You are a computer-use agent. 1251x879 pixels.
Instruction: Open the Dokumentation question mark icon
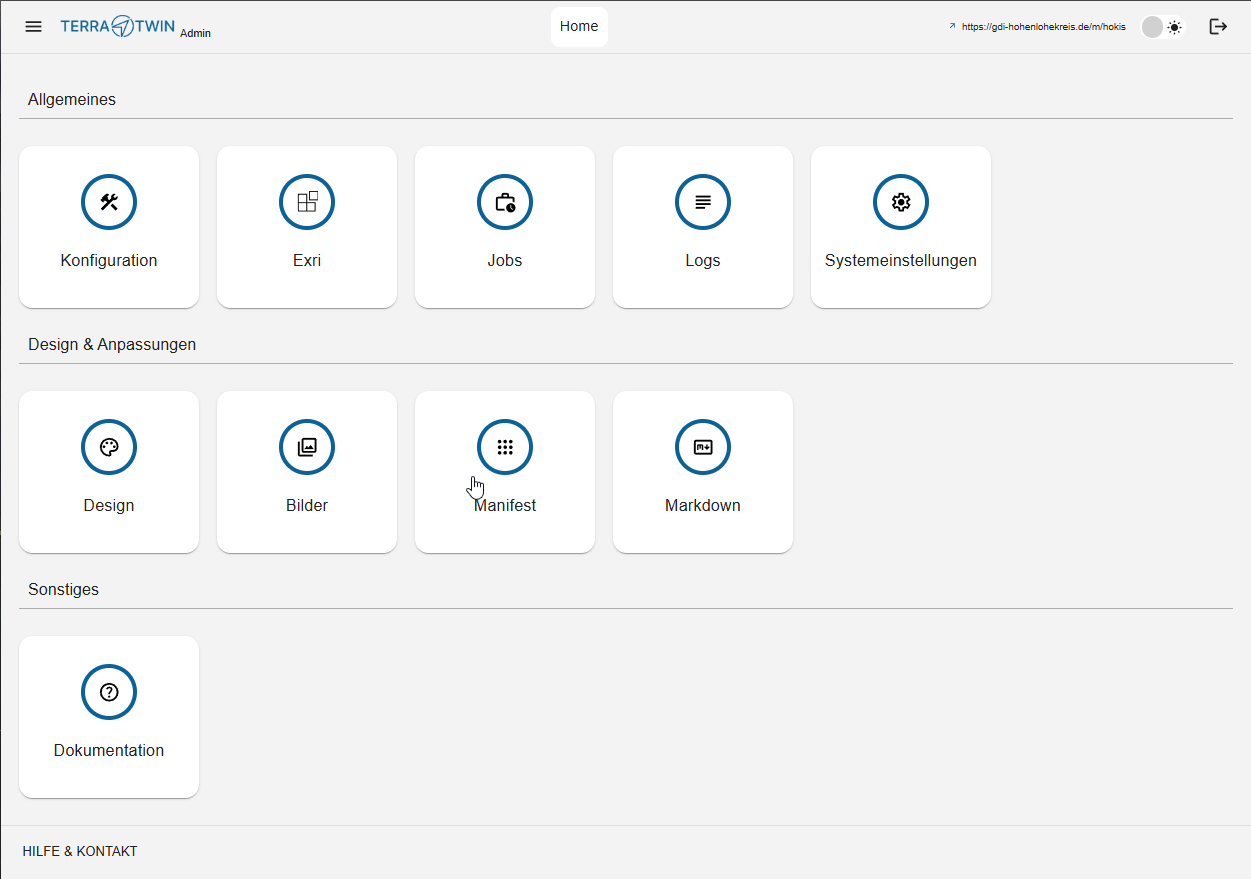point(109,692)
